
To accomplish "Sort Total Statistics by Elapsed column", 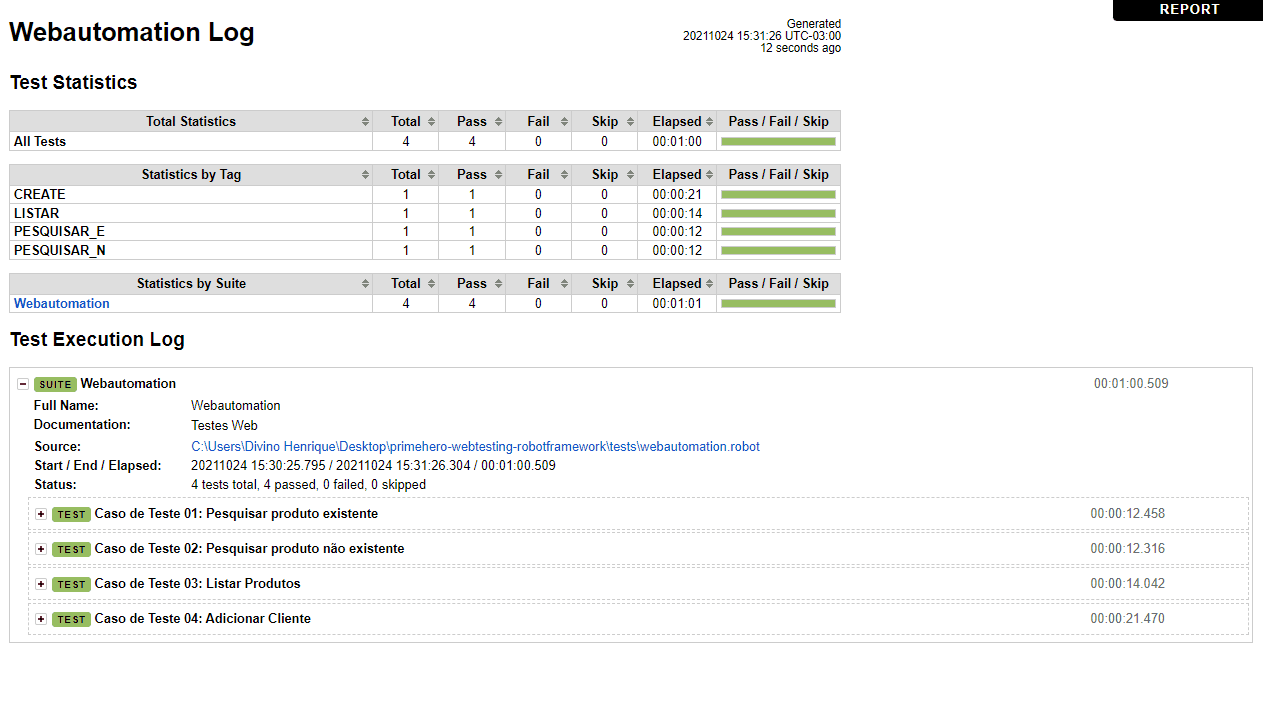I will point(677,121).
